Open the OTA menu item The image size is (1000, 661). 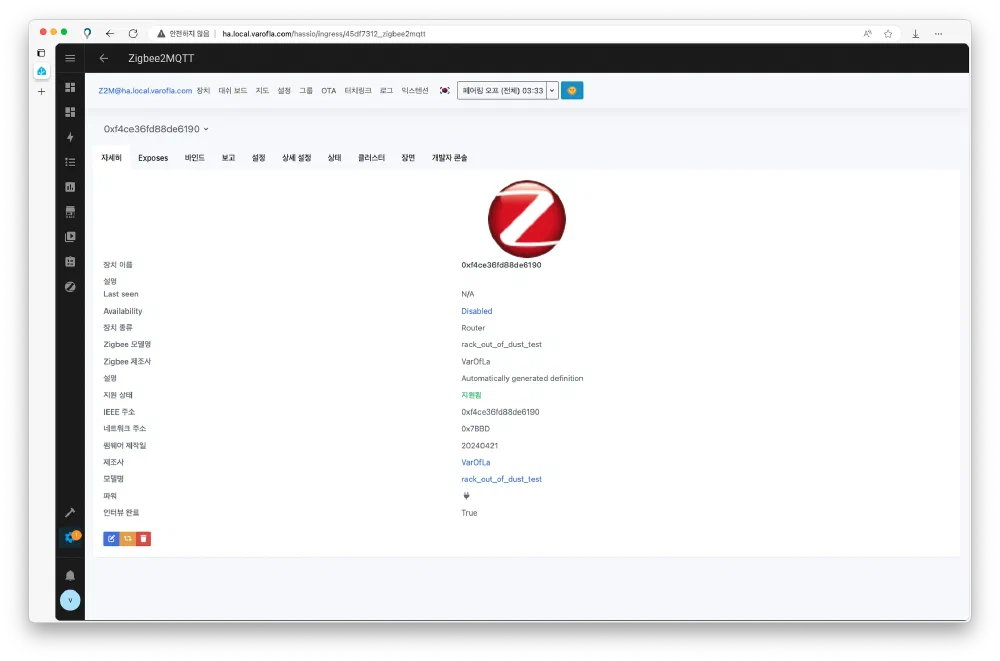click(x=329, y=91)
